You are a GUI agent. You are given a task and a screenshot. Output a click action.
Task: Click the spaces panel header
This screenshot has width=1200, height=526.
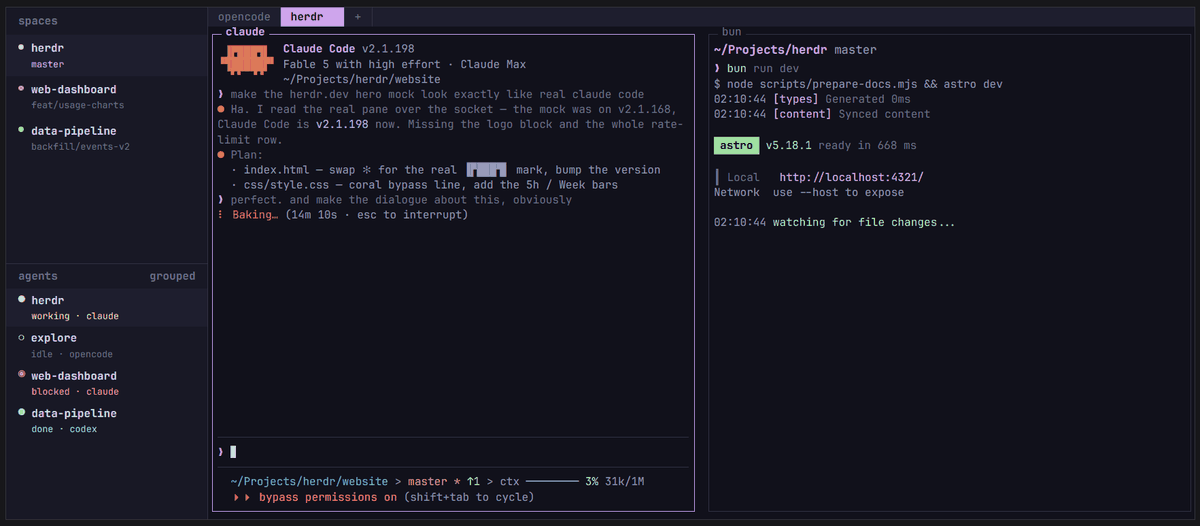pos(38,21)
